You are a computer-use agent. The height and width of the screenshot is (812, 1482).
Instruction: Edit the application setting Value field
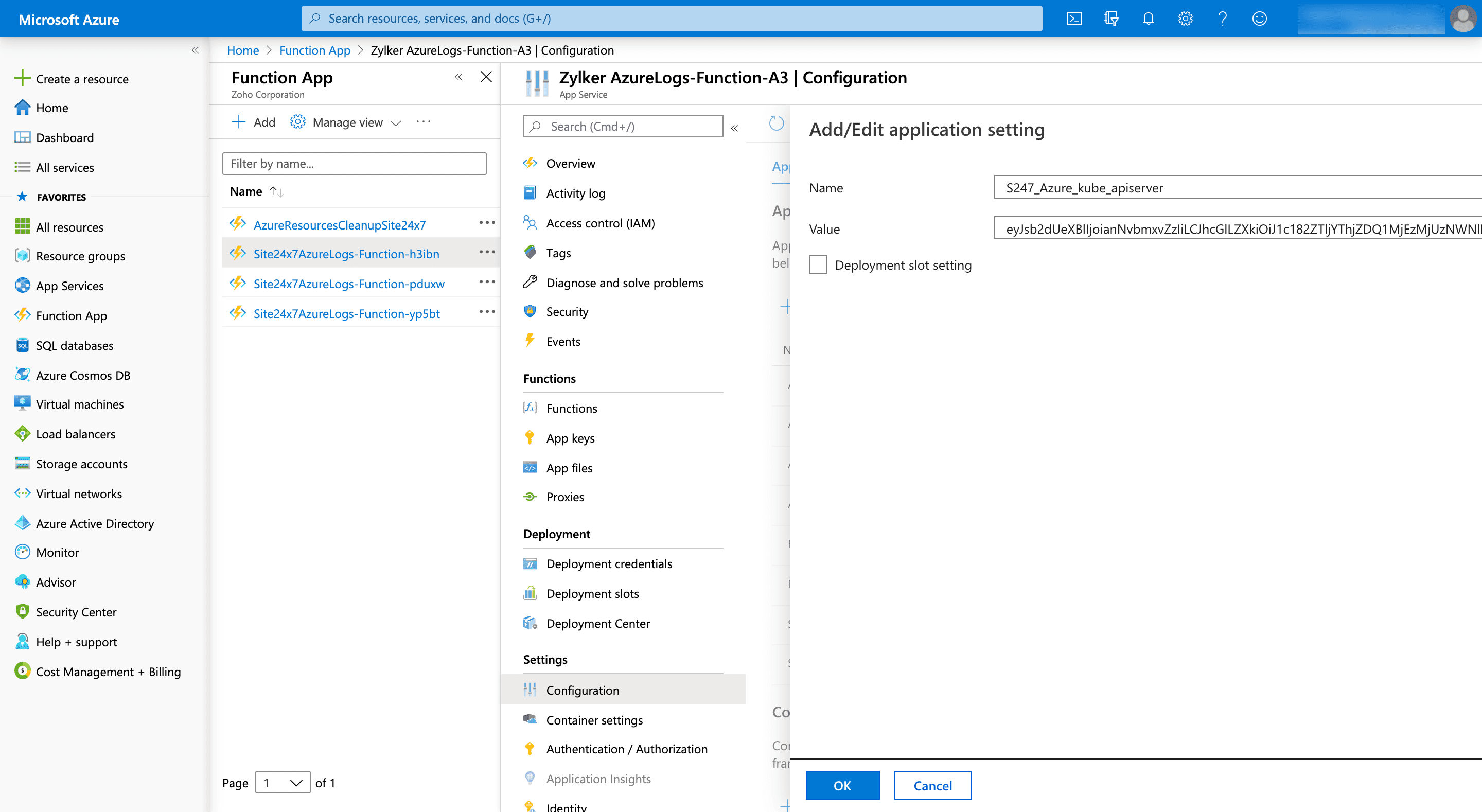tap(1237, 228)
